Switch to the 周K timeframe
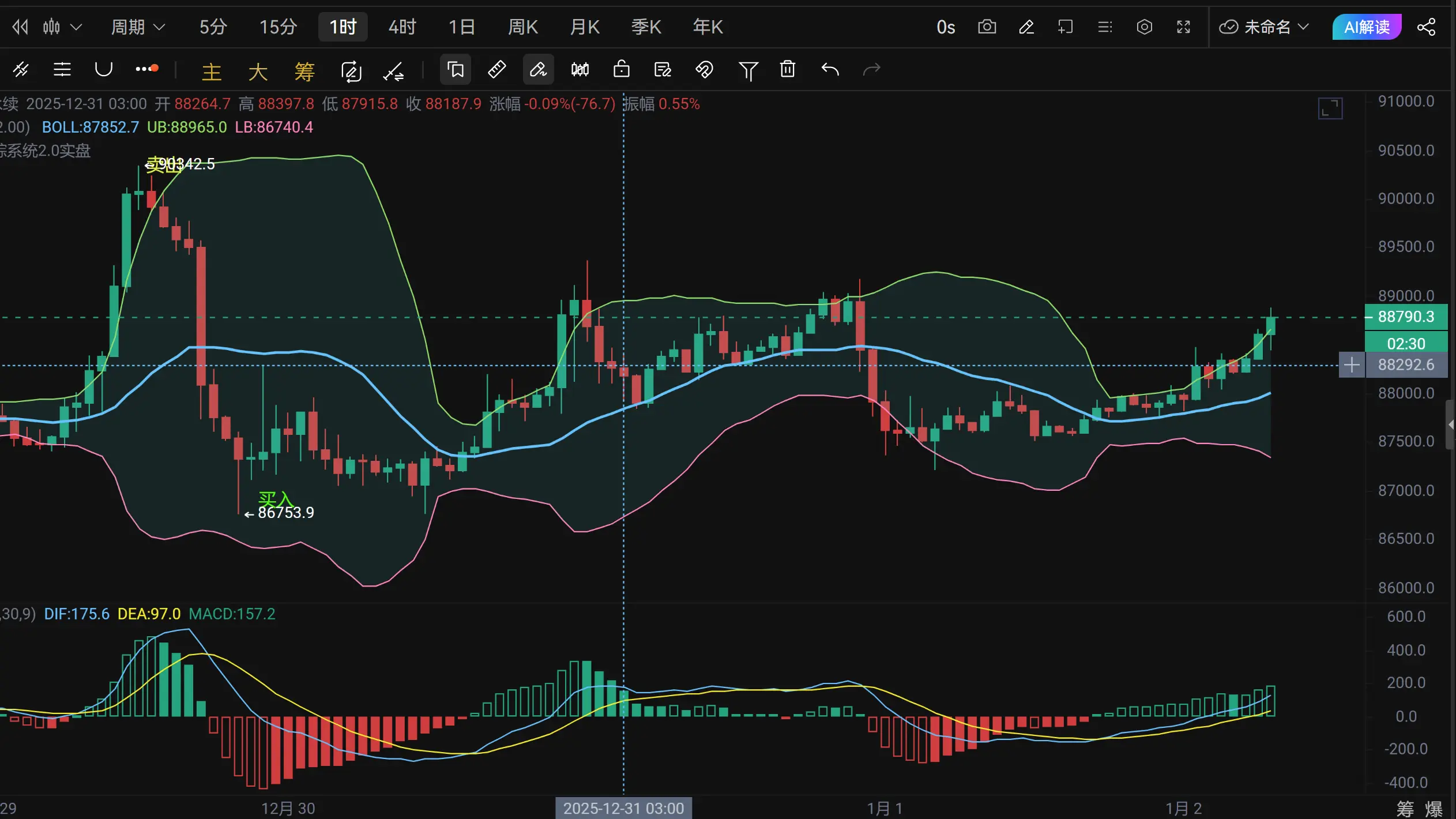 (x=522, y=27)
